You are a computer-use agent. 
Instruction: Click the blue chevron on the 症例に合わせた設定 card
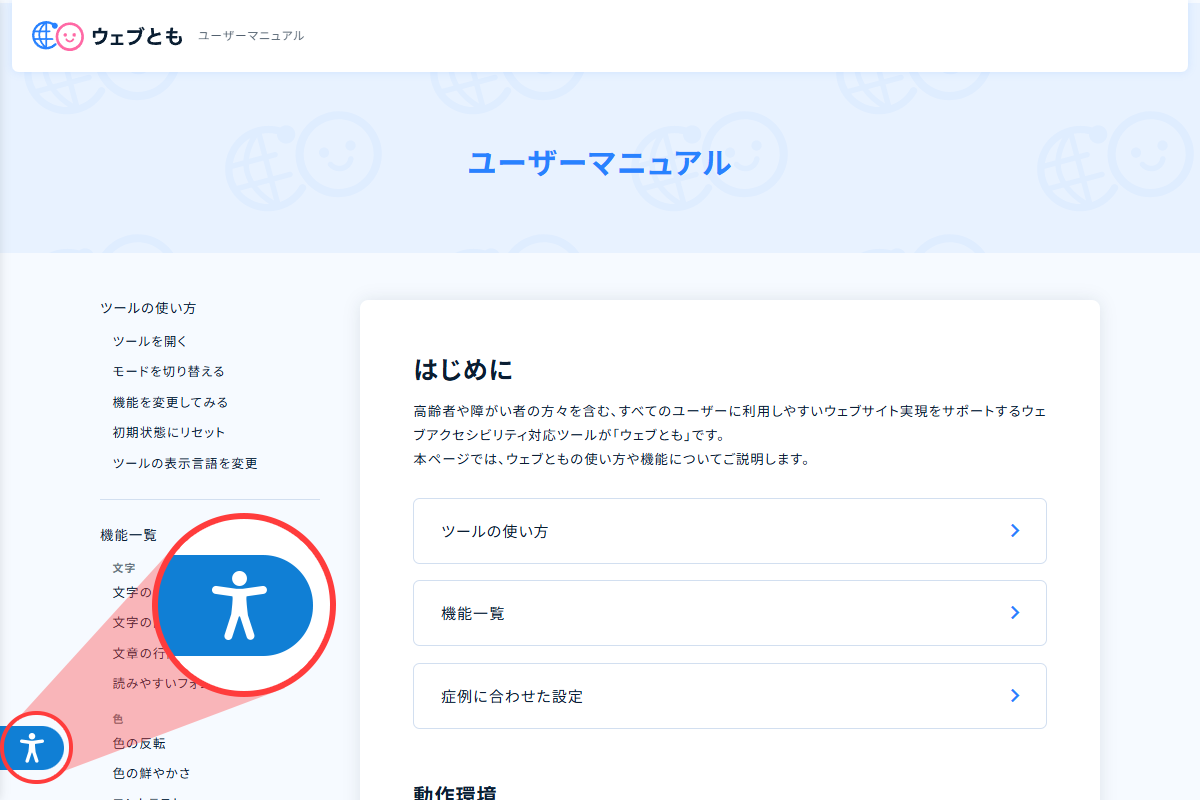(x=1015, y=695)
